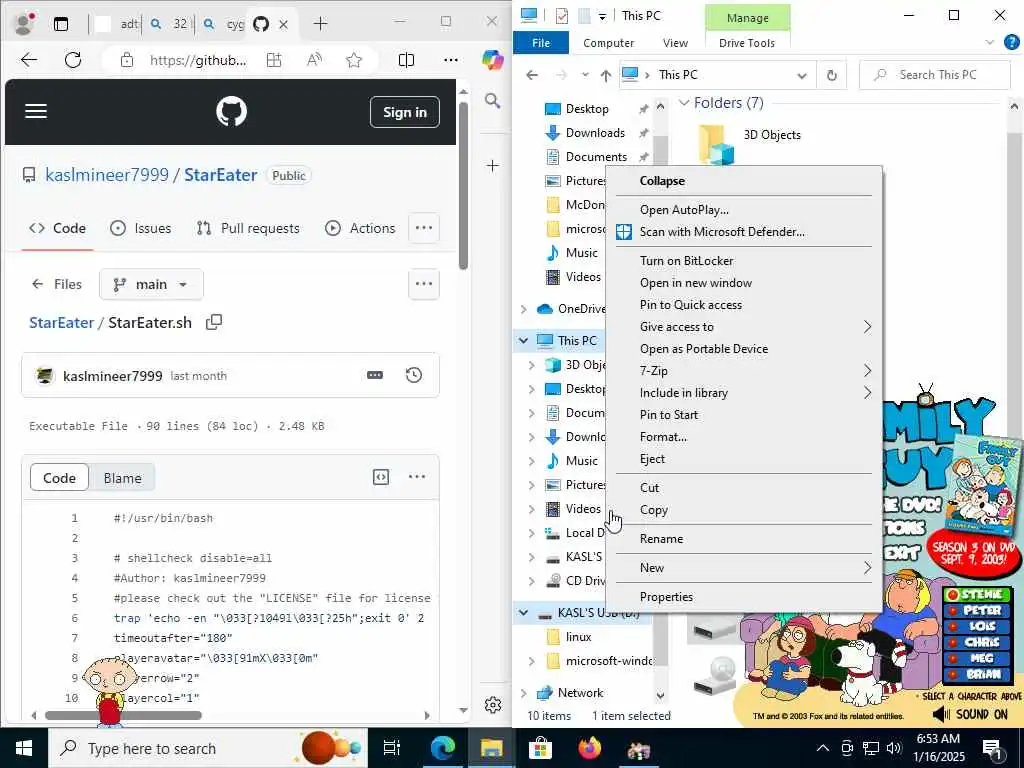Open the code view options ellipsis
The width and height of the screenshot is (1024, 768).
[417, 477]
